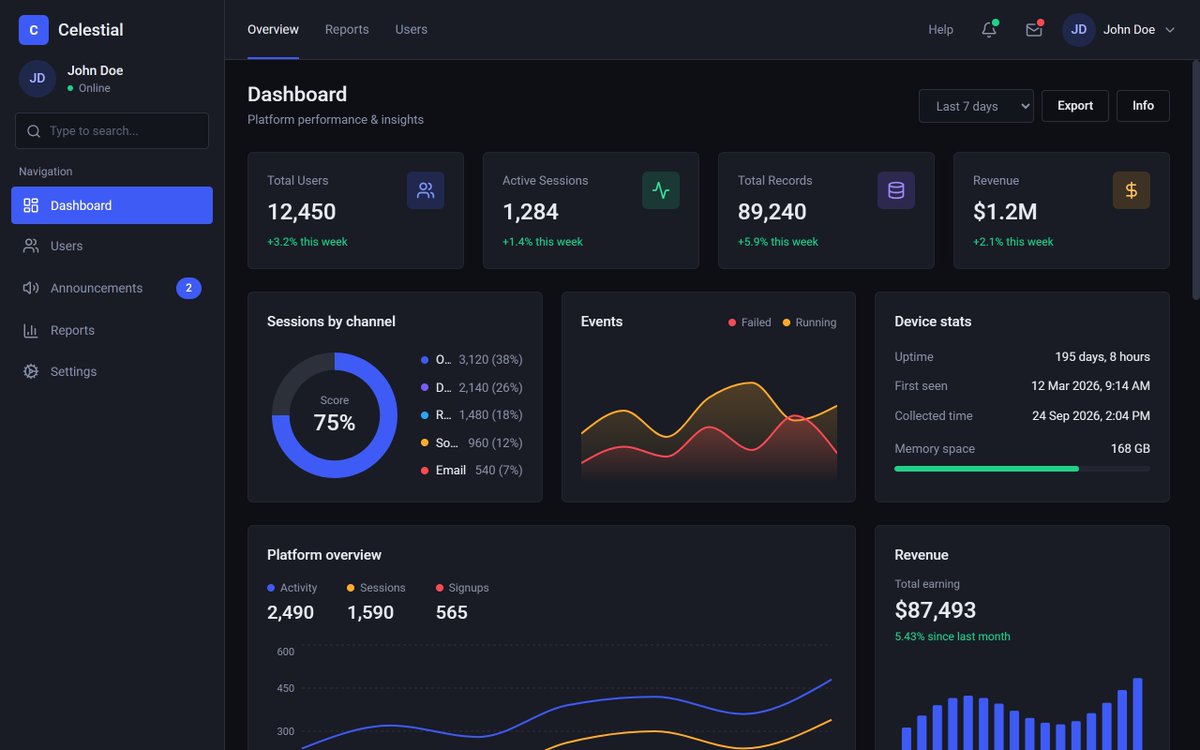This screenshot has width=1200, height=750.
Task: Click the Email legend entry 540 (7%)
Action: [472, 470]
